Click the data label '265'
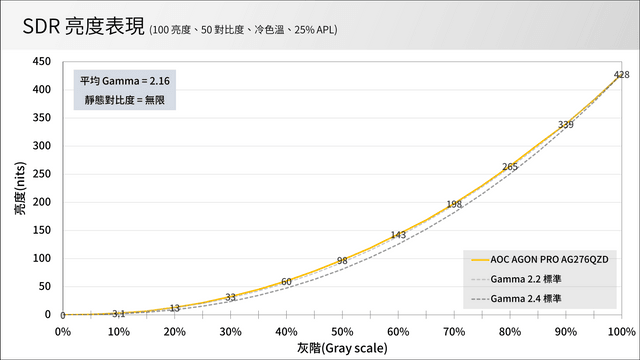Viewport: 640px width, 360px height. pos(510,167)
